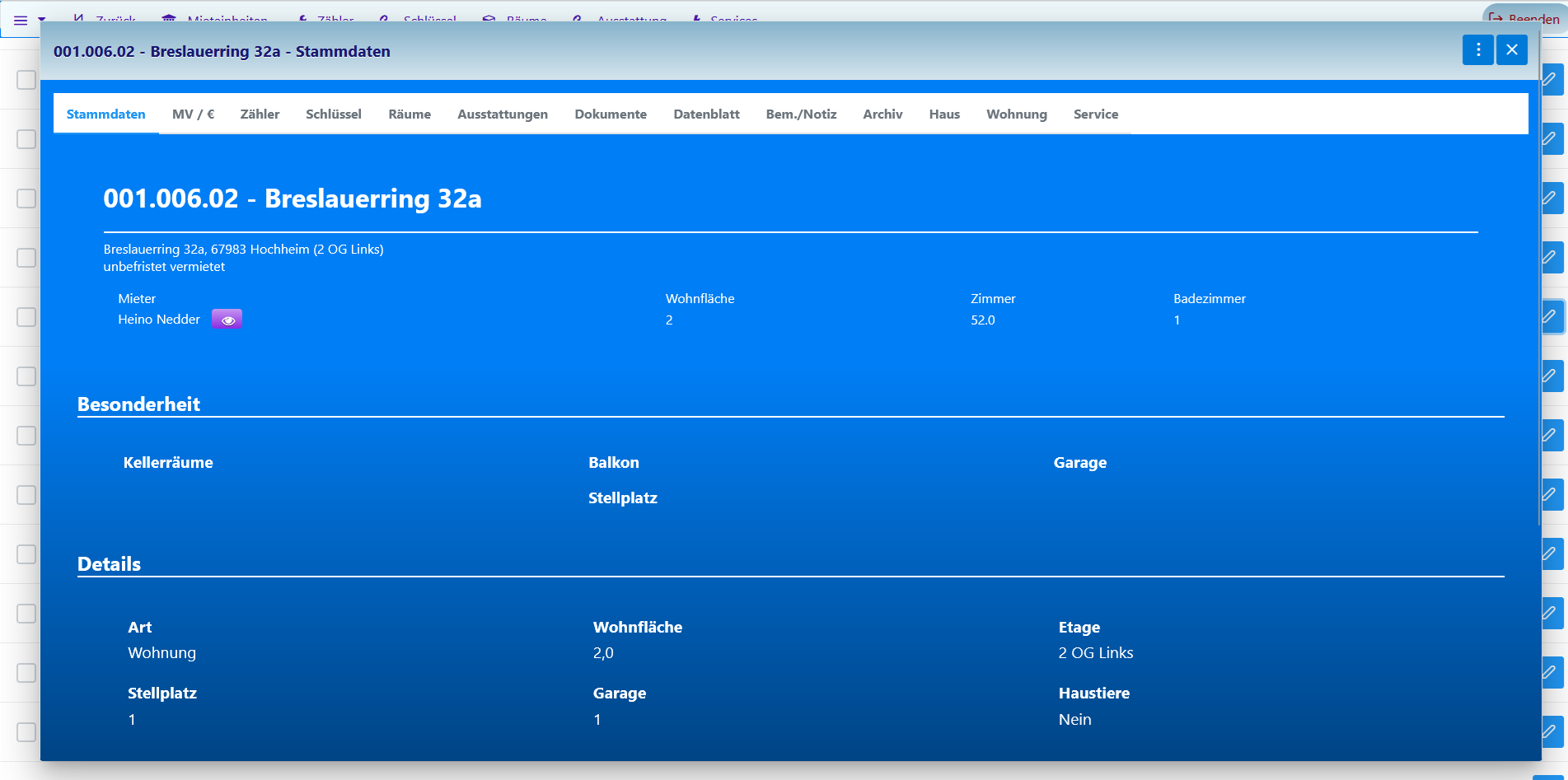This screenshot has height=780, width=1568.
Task: Open the three-dot options menu of dialog
Action: point(1478,49)
